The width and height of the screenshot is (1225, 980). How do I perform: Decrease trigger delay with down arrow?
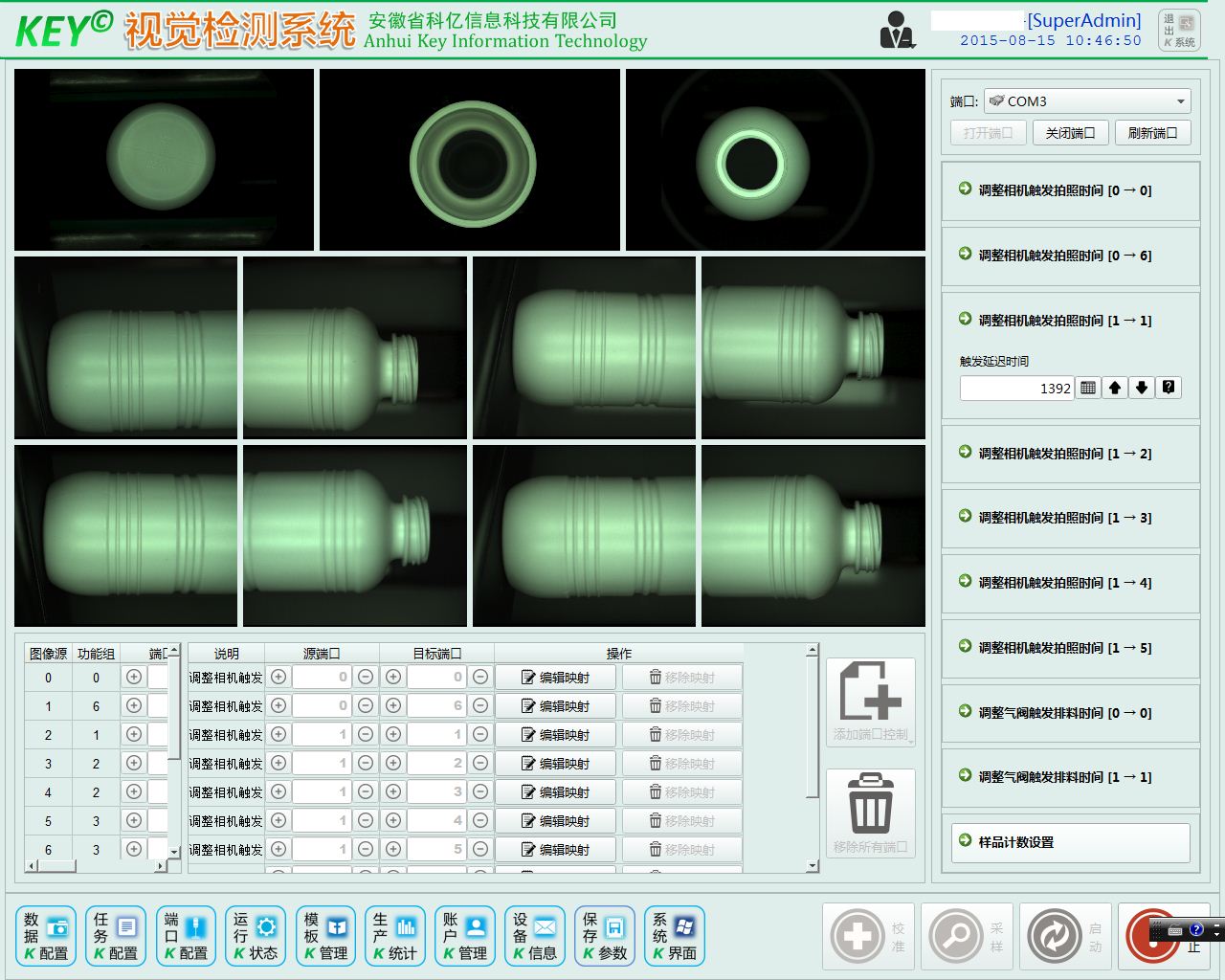tap(1142, 388)
